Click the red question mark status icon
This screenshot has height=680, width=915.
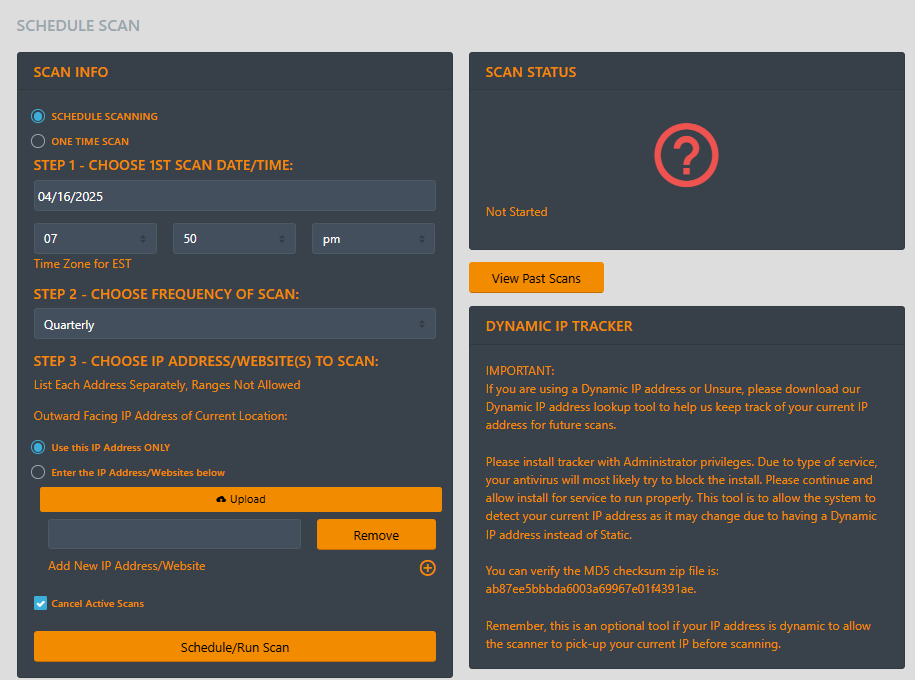685,157
